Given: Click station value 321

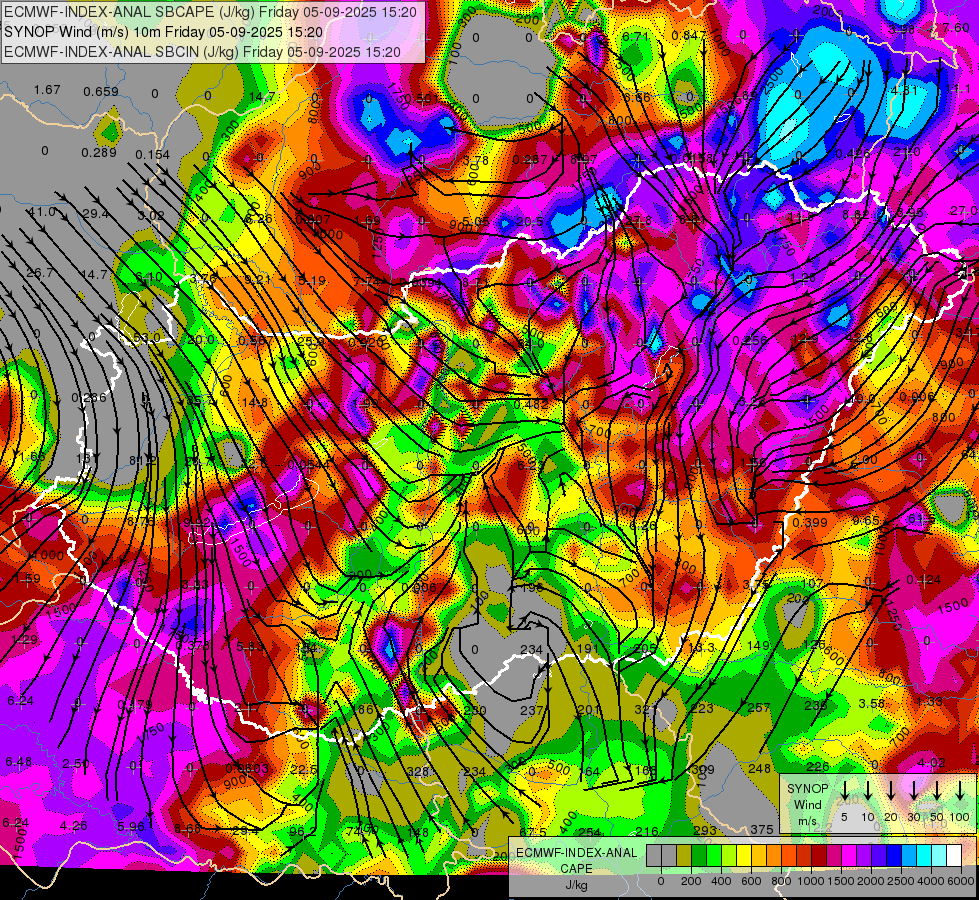Looking at the screenshot, I should point(646,709).
